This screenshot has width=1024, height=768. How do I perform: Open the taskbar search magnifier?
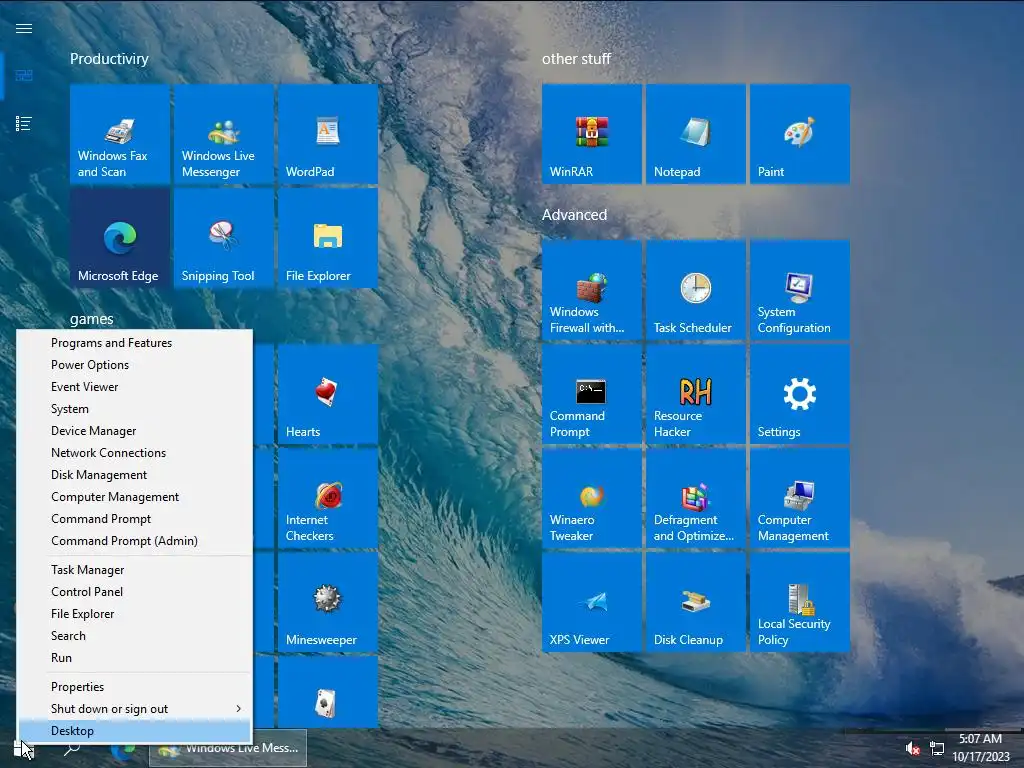72,748
